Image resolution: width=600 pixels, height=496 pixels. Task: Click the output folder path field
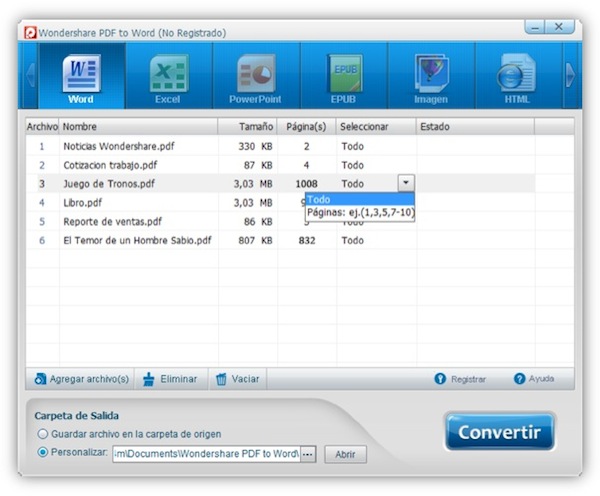(x=207, y=454)
